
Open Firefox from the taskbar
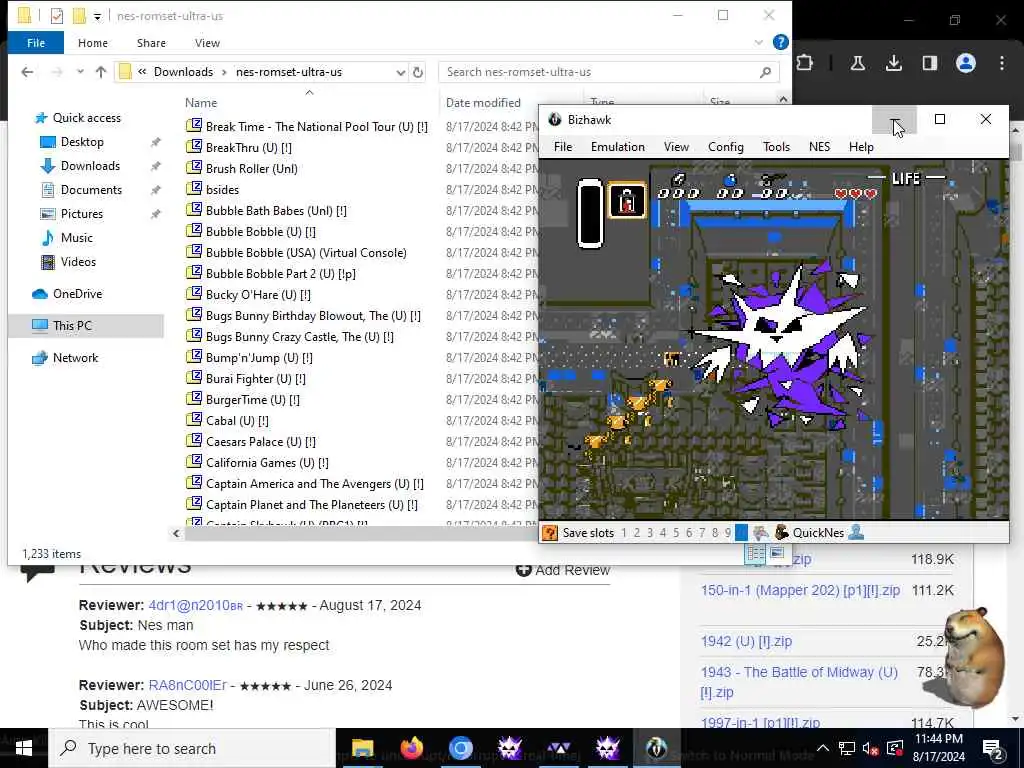click(x=411, y=748)
